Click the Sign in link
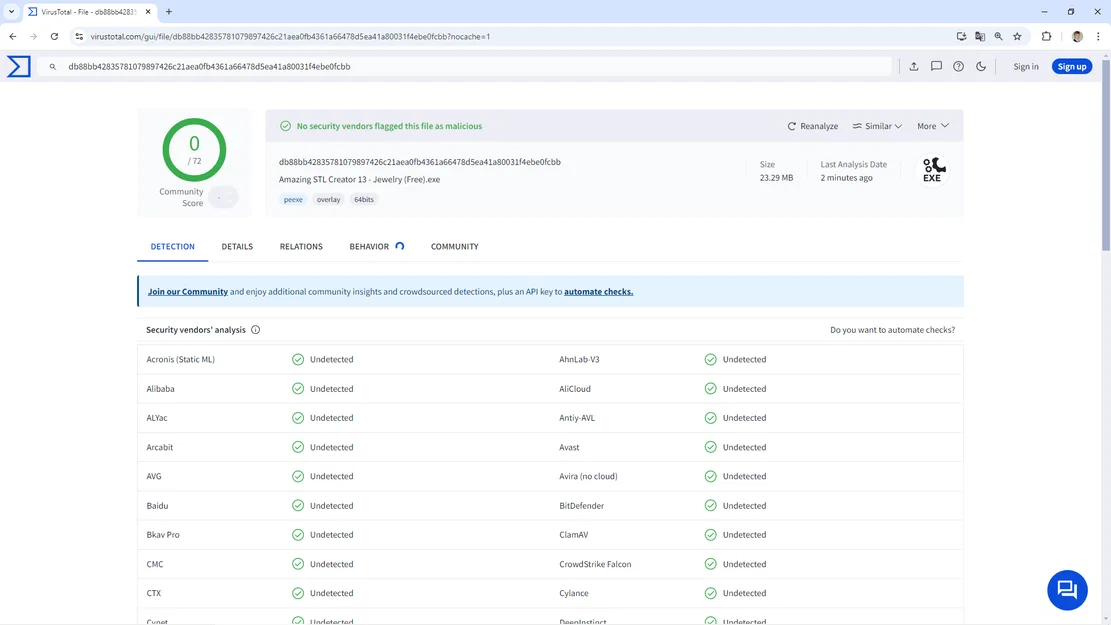The height and width of the screenshot is (625, 1111). 1025,67
